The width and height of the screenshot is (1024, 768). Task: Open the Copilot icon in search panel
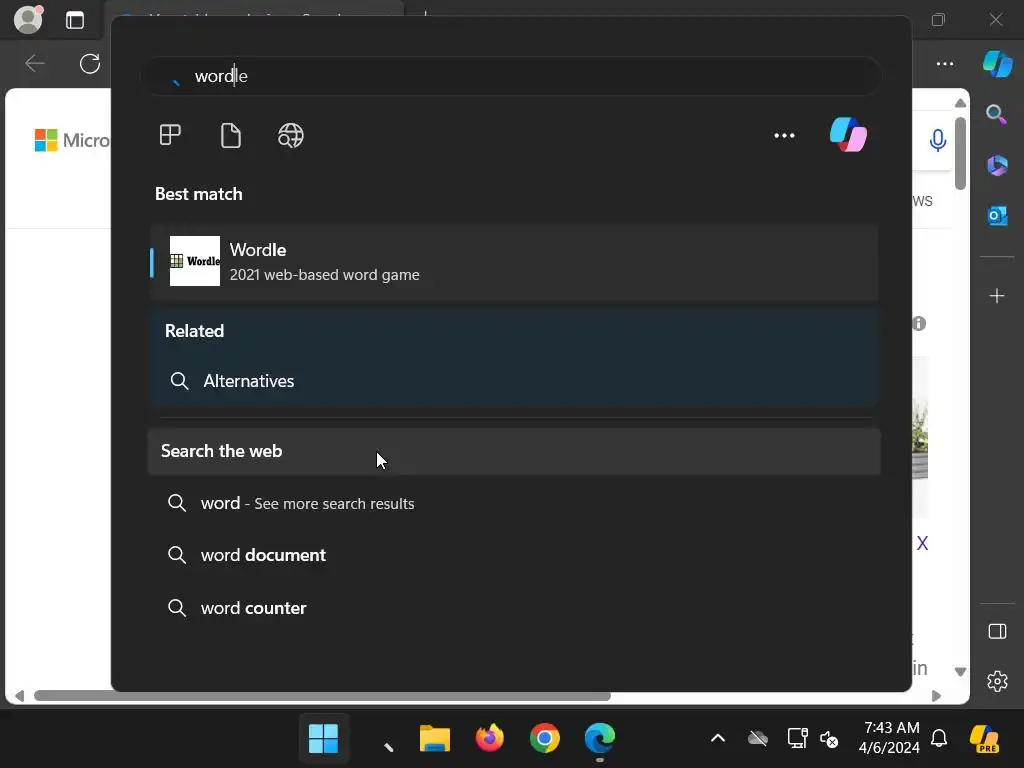pos(848,135)
